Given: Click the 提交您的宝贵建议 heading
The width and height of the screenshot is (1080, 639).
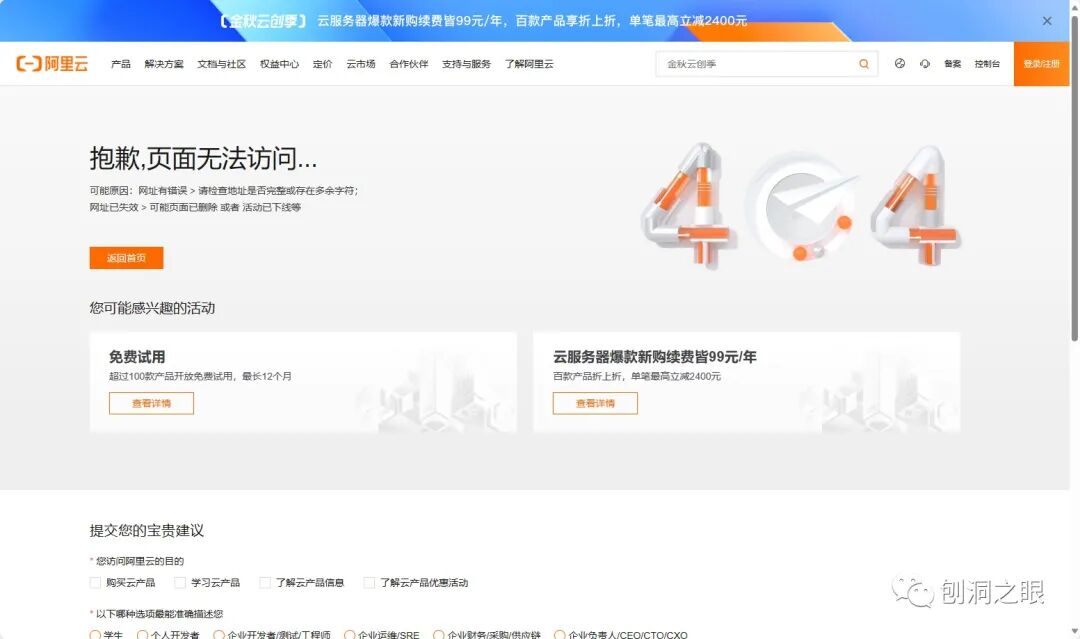Looking at the screenshot, I should 147,530.
